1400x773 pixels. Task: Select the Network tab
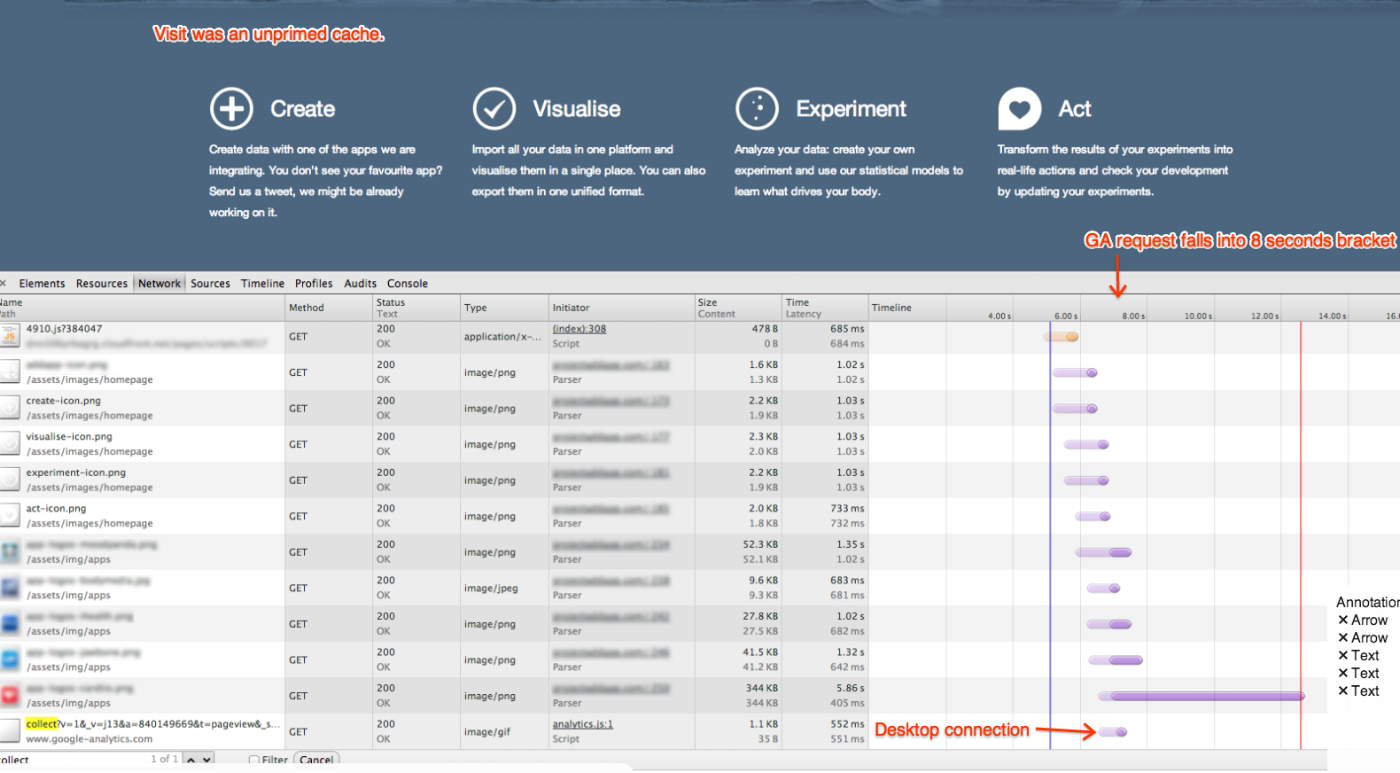pyautogui.click(x=160, y=283)
